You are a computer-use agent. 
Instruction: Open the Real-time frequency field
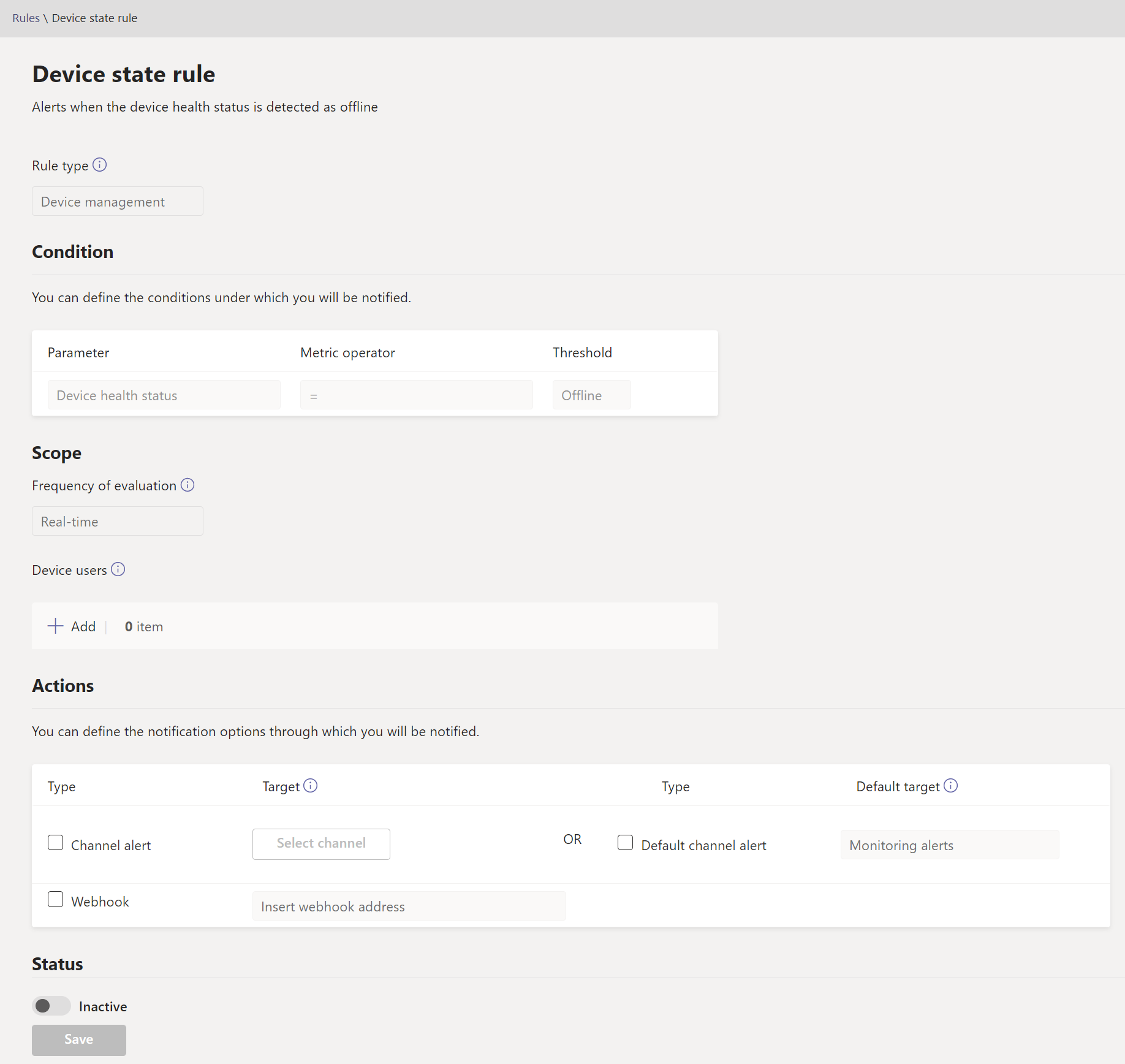click(x=118, y=521)
